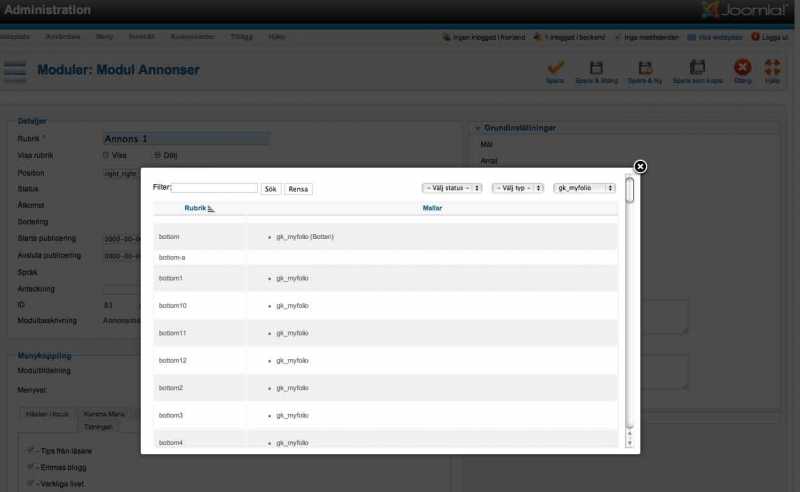Image resolution: width=800 pixels, height=492 pixels.
Task: Click the Rensa button
Action: 298,189
